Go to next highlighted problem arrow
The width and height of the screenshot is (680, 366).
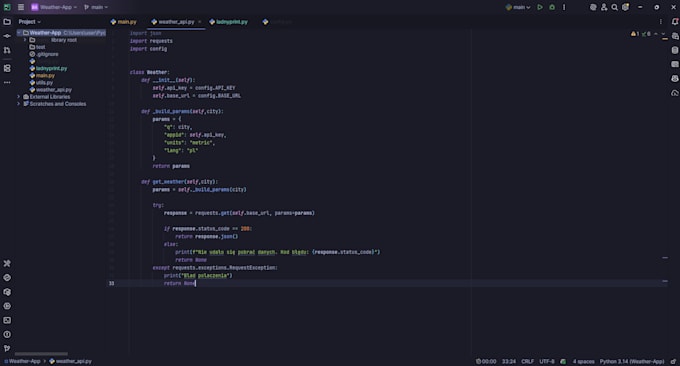(663, 34)
